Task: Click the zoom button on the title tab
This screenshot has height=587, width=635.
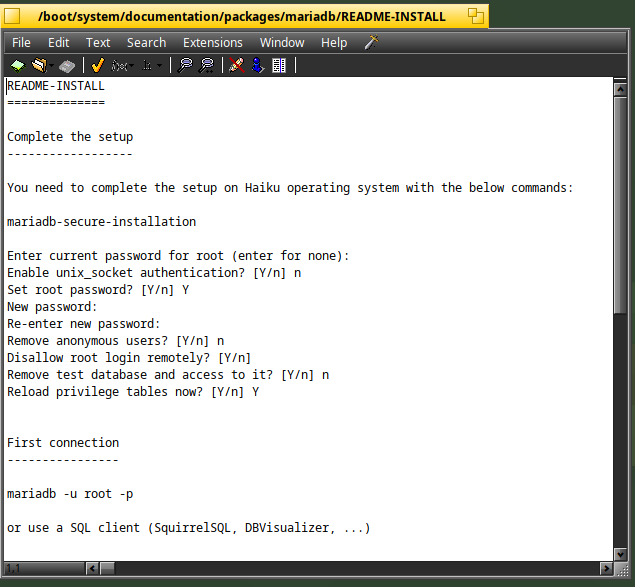Action: tap(475, 17)
